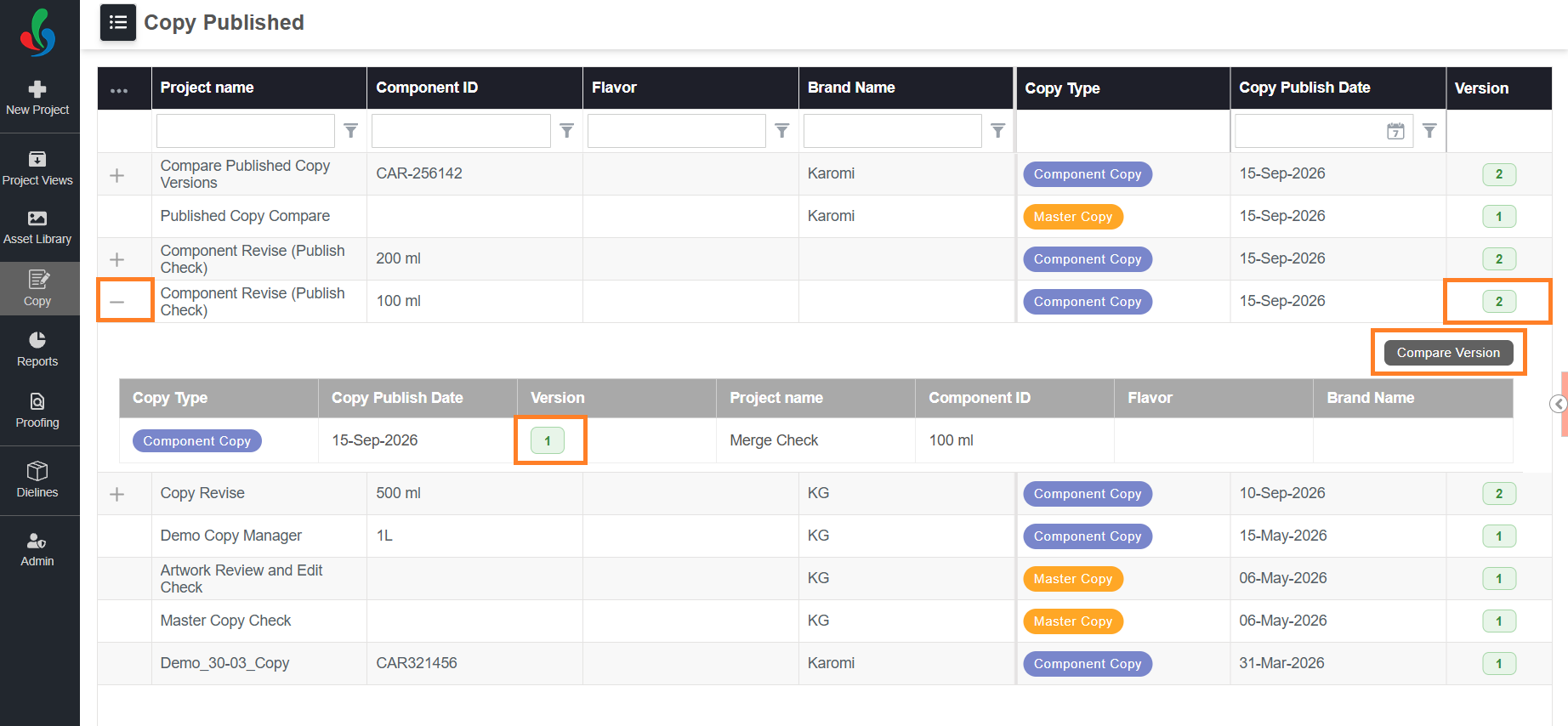Open the Asset Library section
1568x726 pixels.
(x=37, y=228)
